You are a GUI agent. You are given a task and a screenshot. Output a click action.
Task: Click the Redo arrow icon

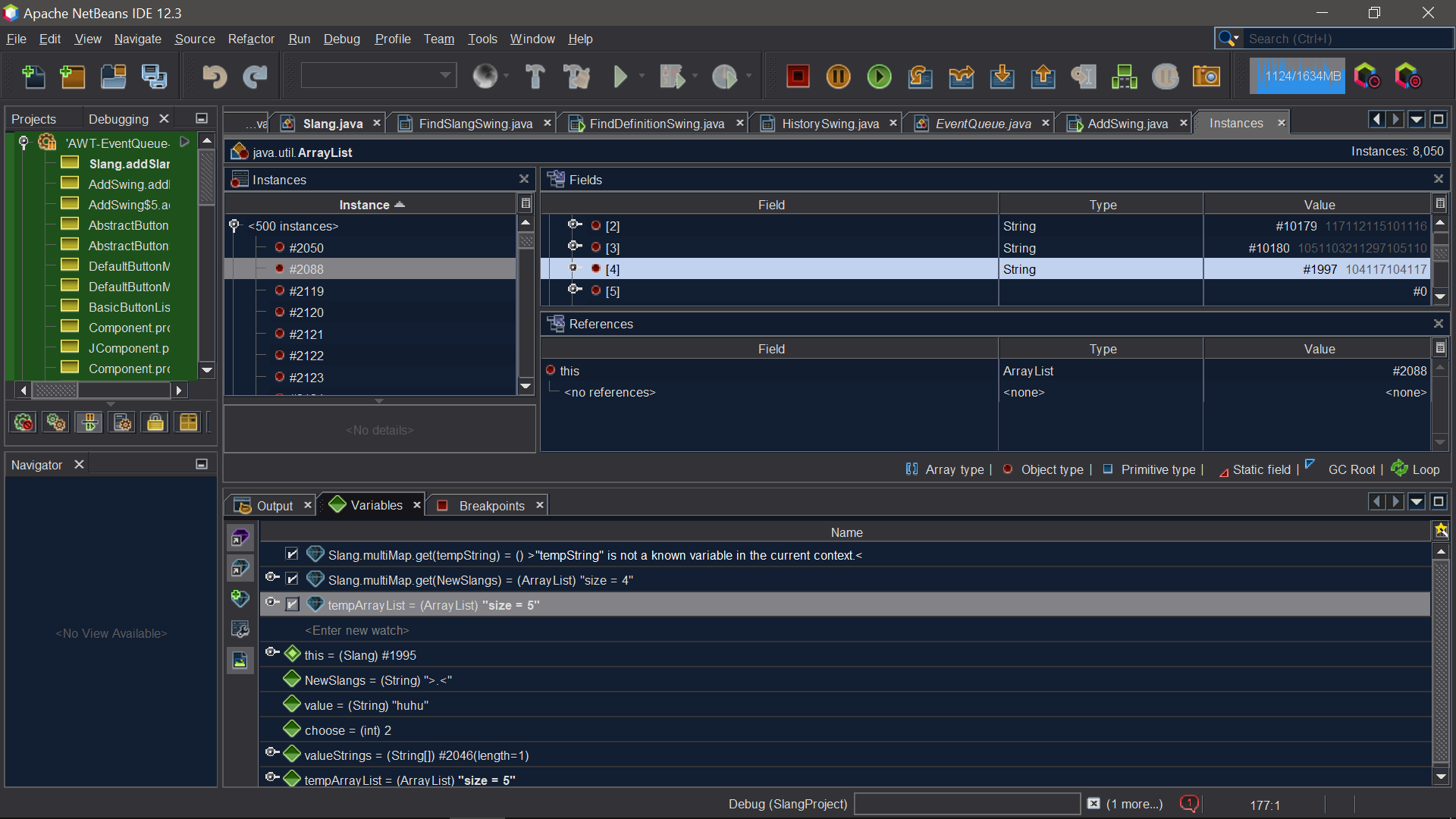coord(256,77)
